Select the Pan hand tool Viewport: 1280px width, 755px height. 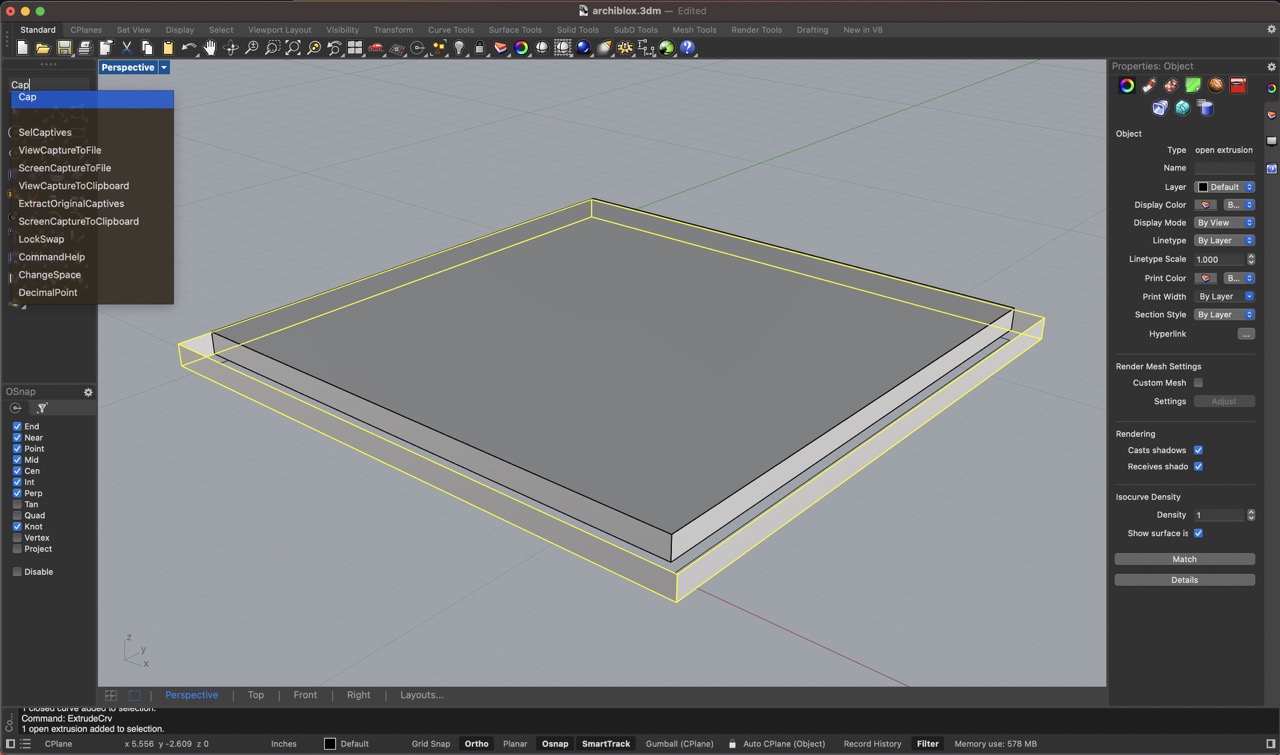click(x=210, y=48)
